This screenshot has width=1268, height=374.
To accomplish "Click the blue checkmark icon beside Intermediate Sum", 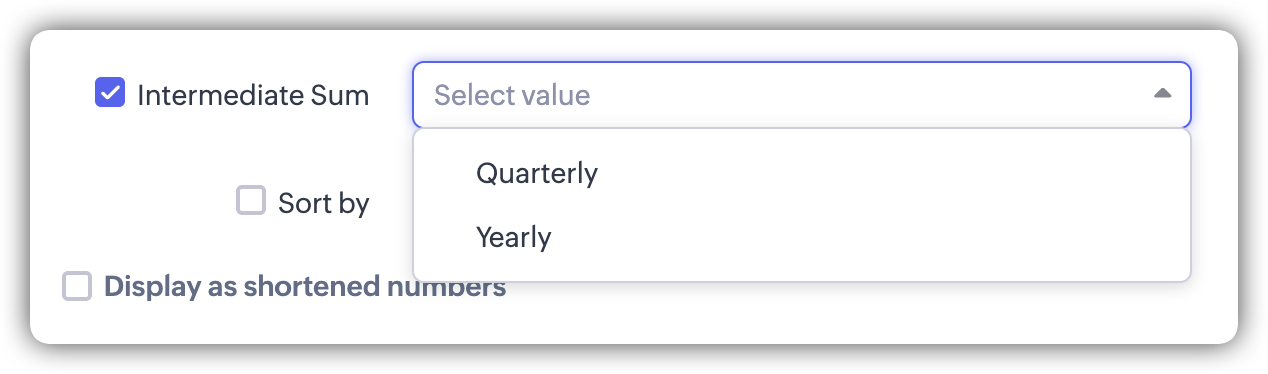I will [x=110, y=94].
